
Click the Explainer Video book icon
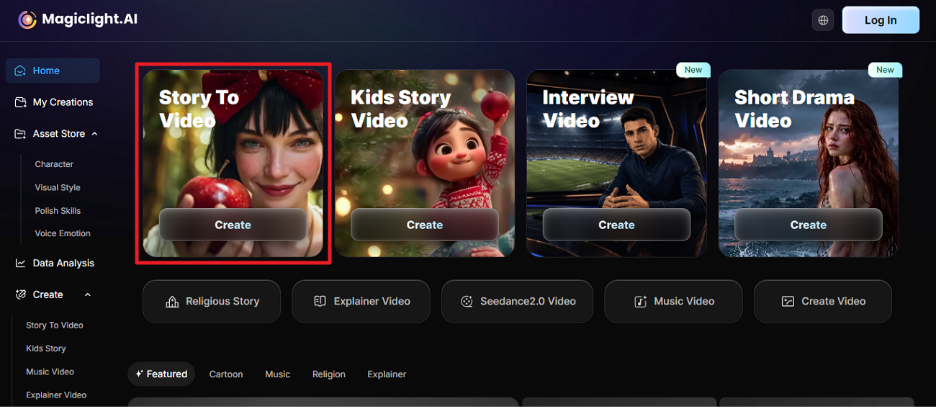(x=320, y=301)
